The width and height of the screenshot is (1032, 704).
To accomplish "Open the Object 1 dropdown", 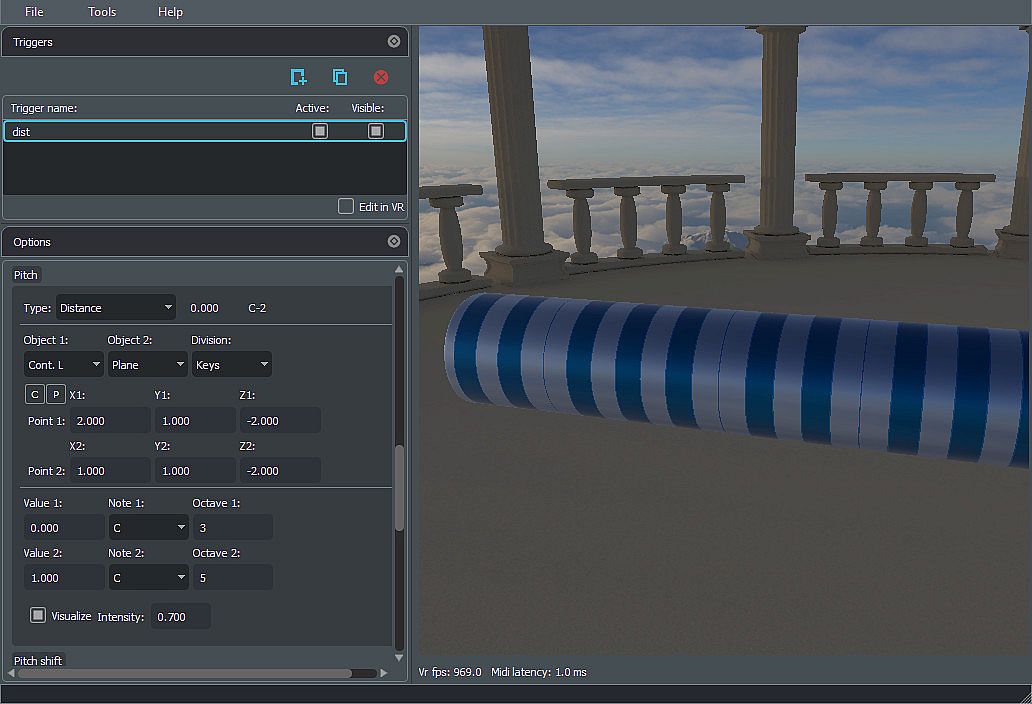I will (x=64, y=365).
